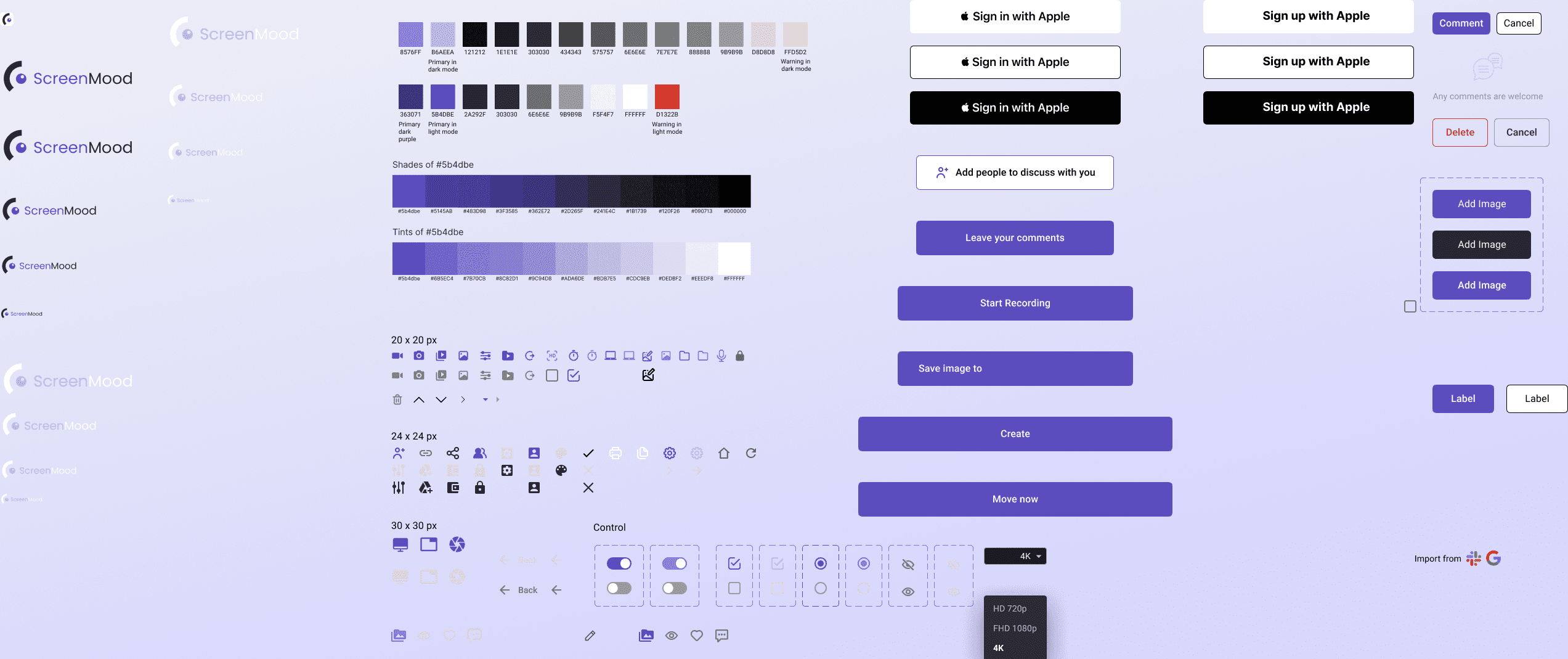Tick the empty checkbox beside Add Image panel
Screen dimensions: 1568x659
pos(1410,306)
